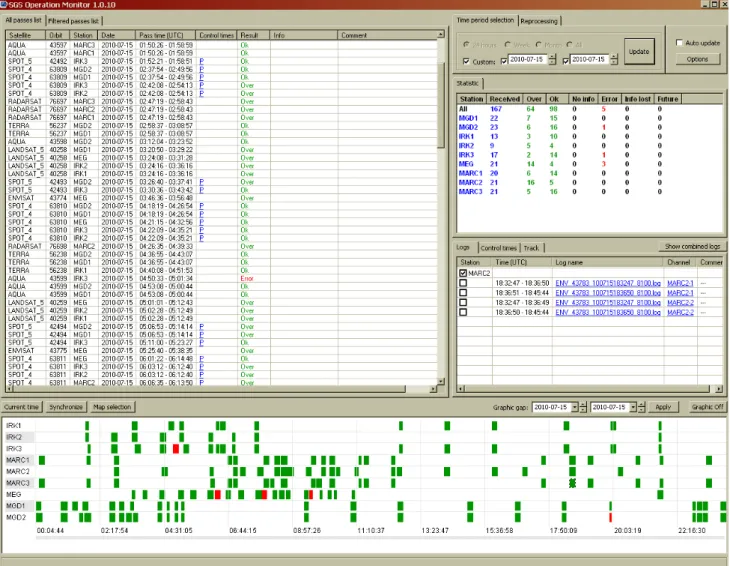Select the Time period selection tab

point(485,20)
